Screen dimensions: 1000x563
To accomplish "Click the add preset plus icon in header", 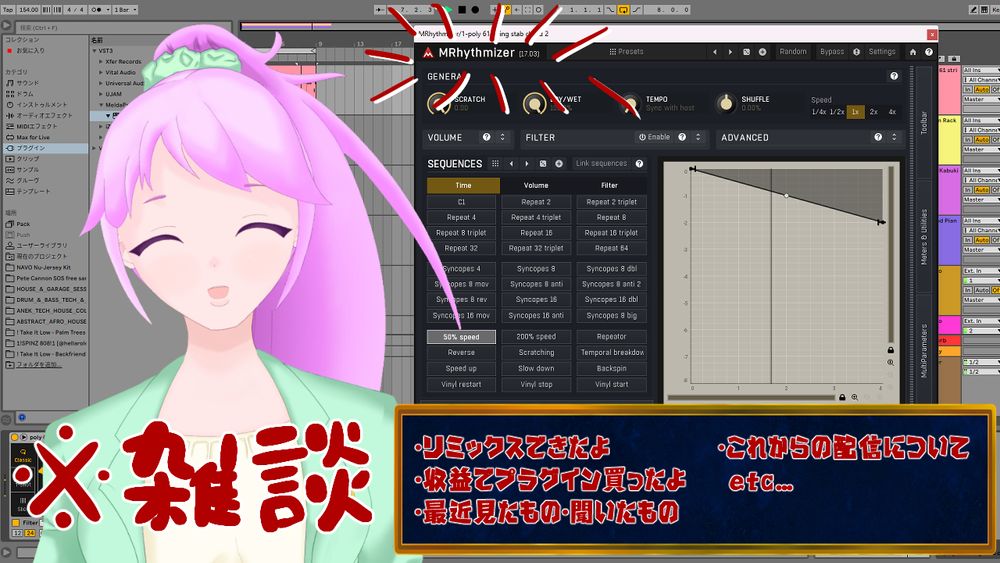I will [762, 52].
